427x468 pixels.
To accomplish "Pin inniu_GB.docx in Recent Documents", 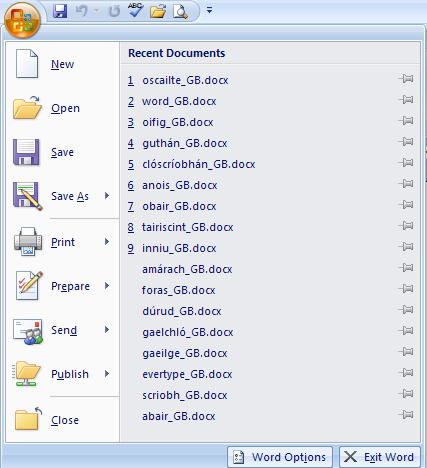I will click(406, 247).
